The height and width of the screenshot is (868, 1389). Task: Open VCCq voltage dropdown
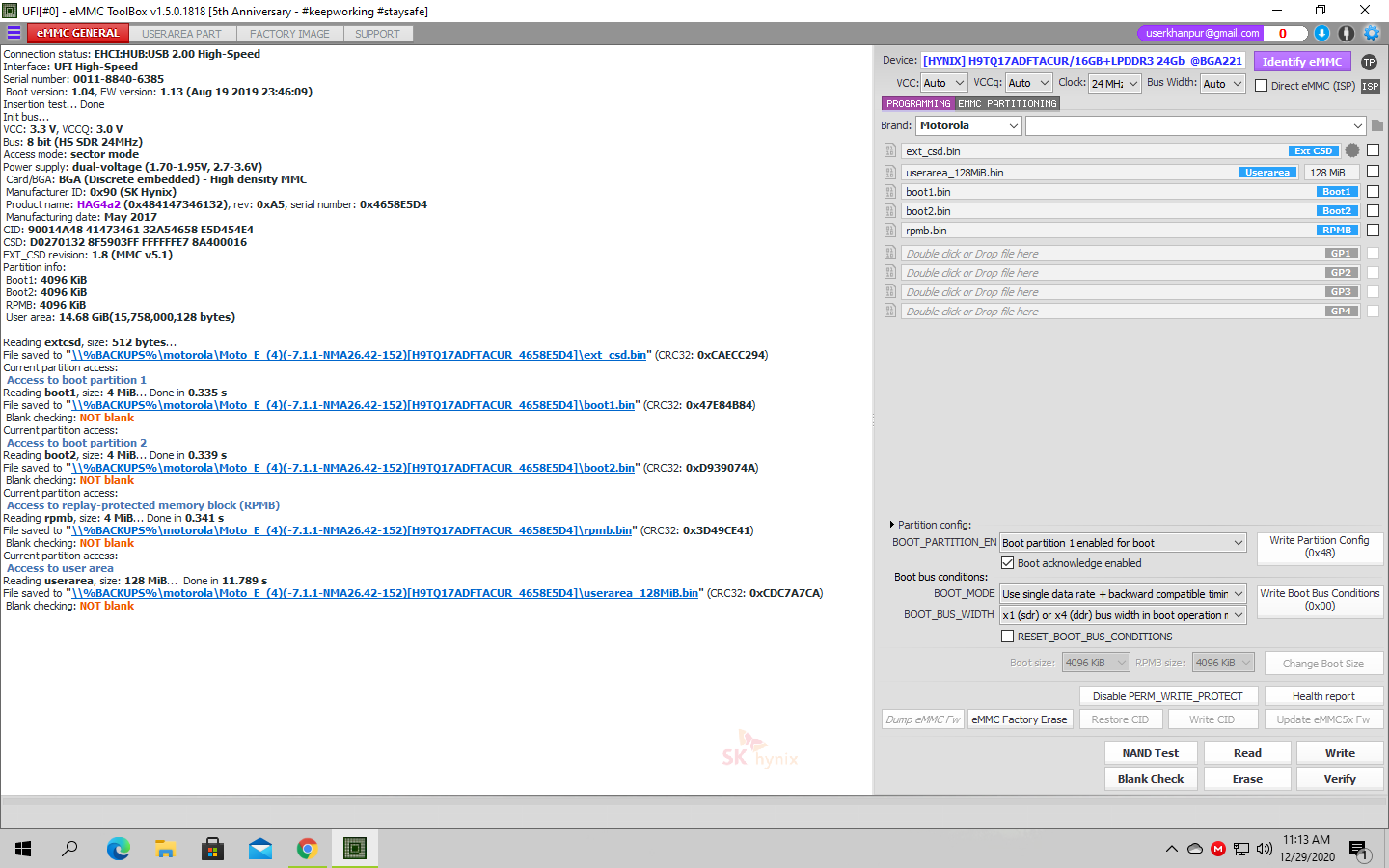tap(1028, 83)
